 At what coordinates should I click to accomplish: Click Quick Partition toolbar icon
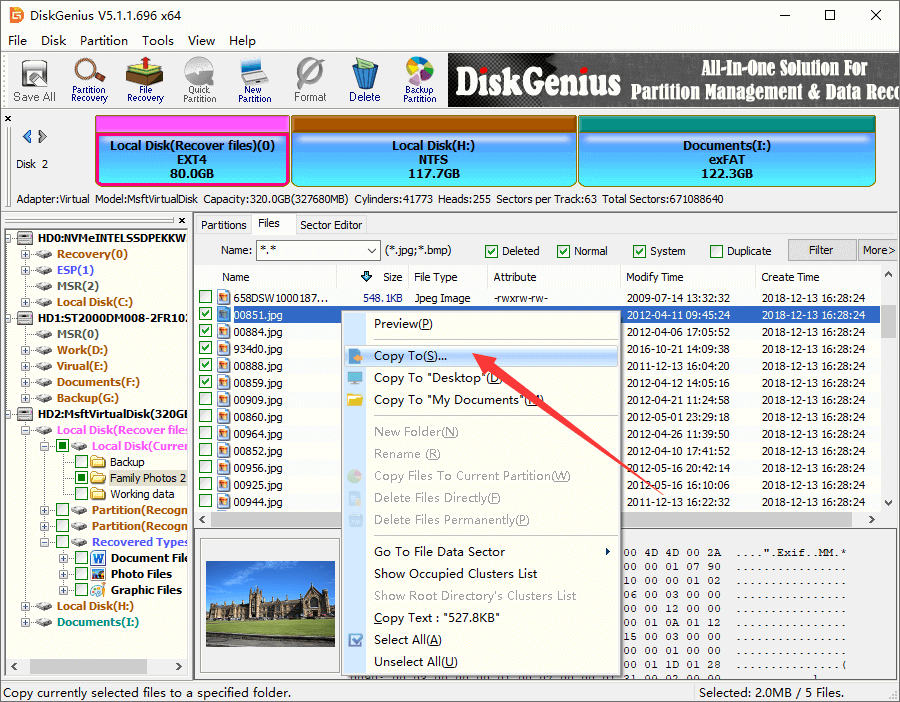click(199, 80)
